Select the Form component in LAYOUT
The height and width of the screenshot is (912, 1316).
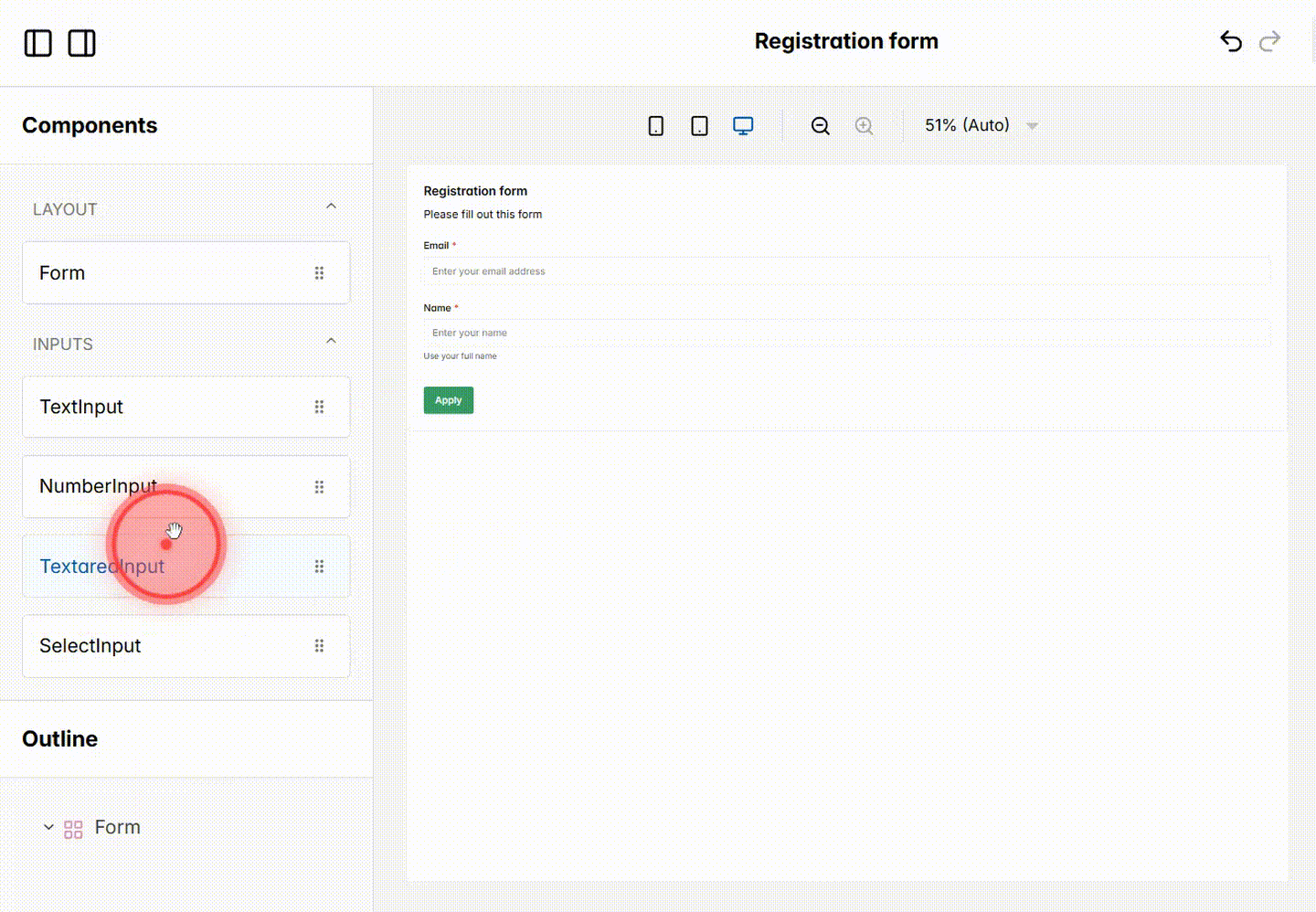point(62,272)
